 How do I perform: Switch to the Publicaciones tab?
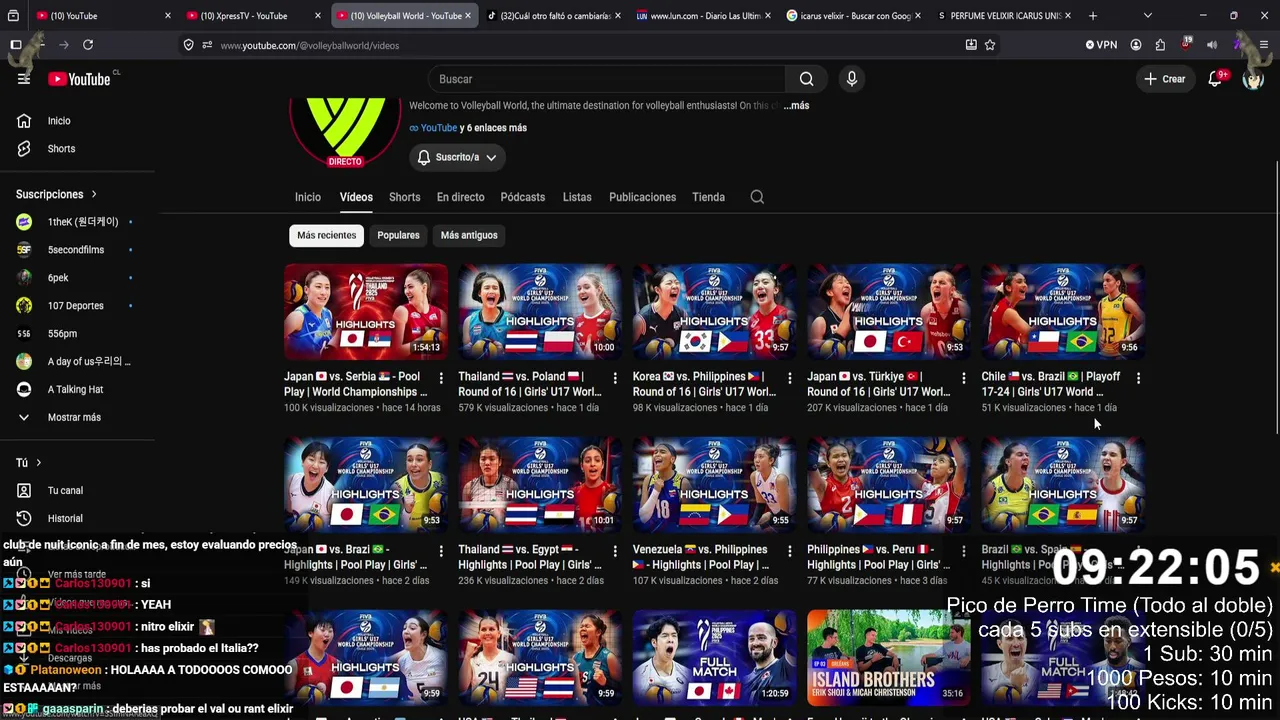643,197
